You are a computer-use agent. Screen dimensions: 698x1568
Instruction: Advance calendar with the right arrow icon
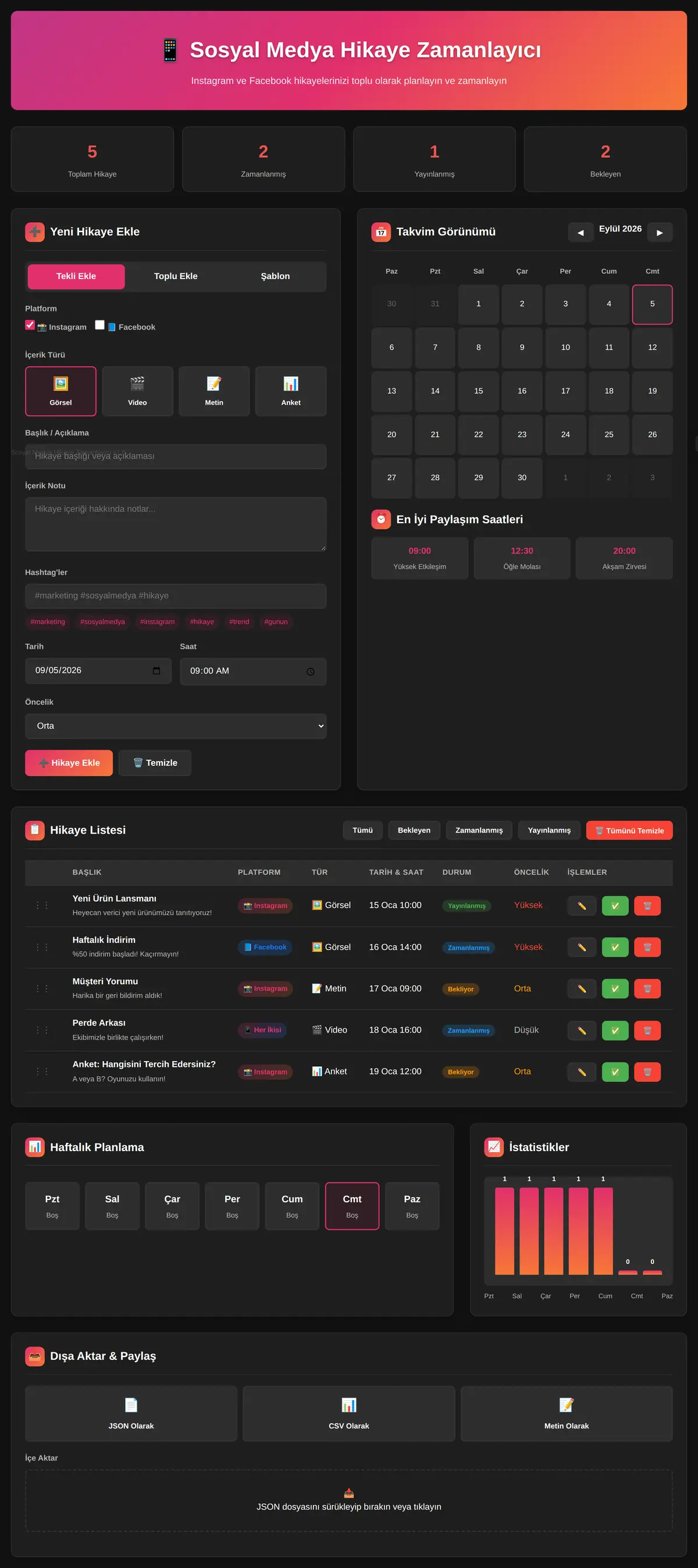(660, 232)
